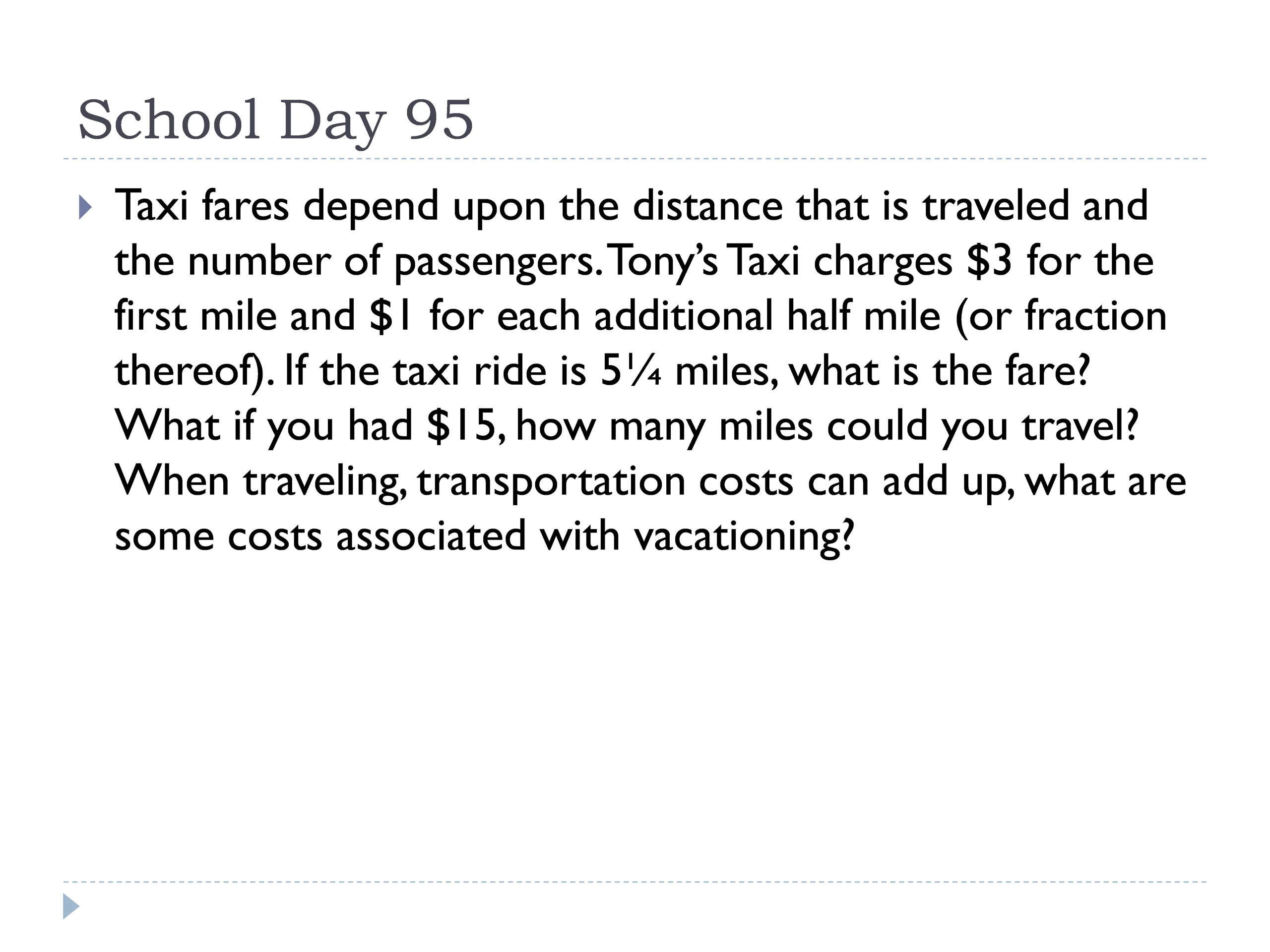Click the dashed line under the title
Image resolution: width=1270 pixels, height=952 pixels.
click(x=635, y=159)
